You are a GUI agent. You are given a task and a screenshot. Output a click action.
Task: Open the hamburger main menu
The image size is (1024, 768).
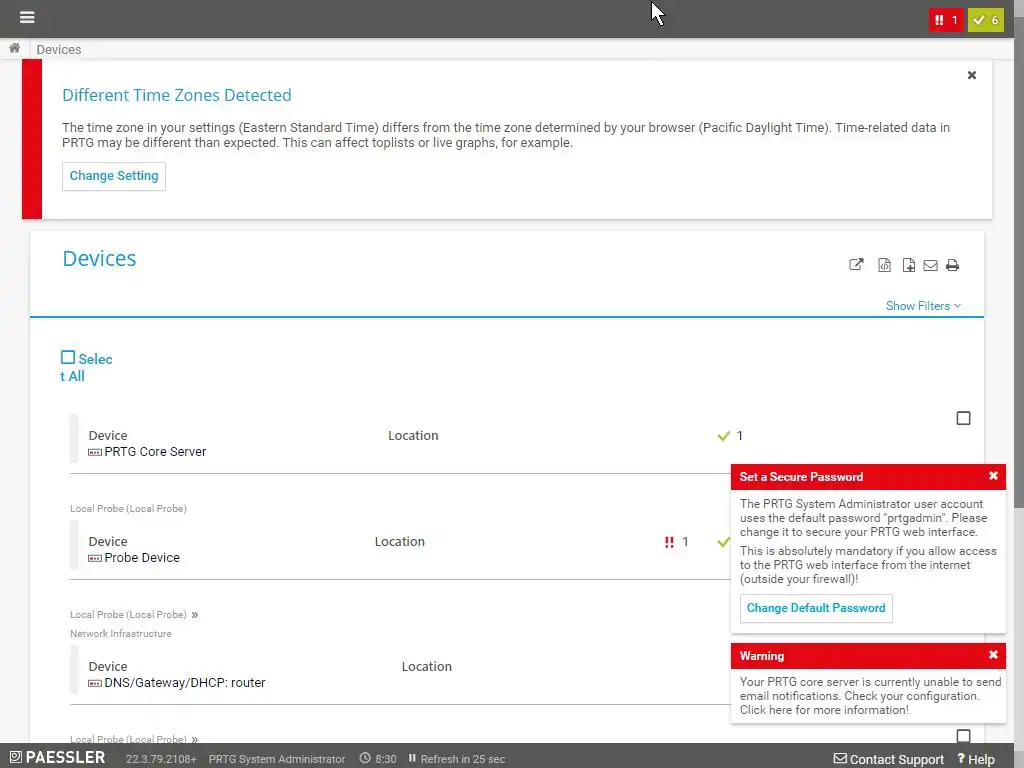[27, 17]
